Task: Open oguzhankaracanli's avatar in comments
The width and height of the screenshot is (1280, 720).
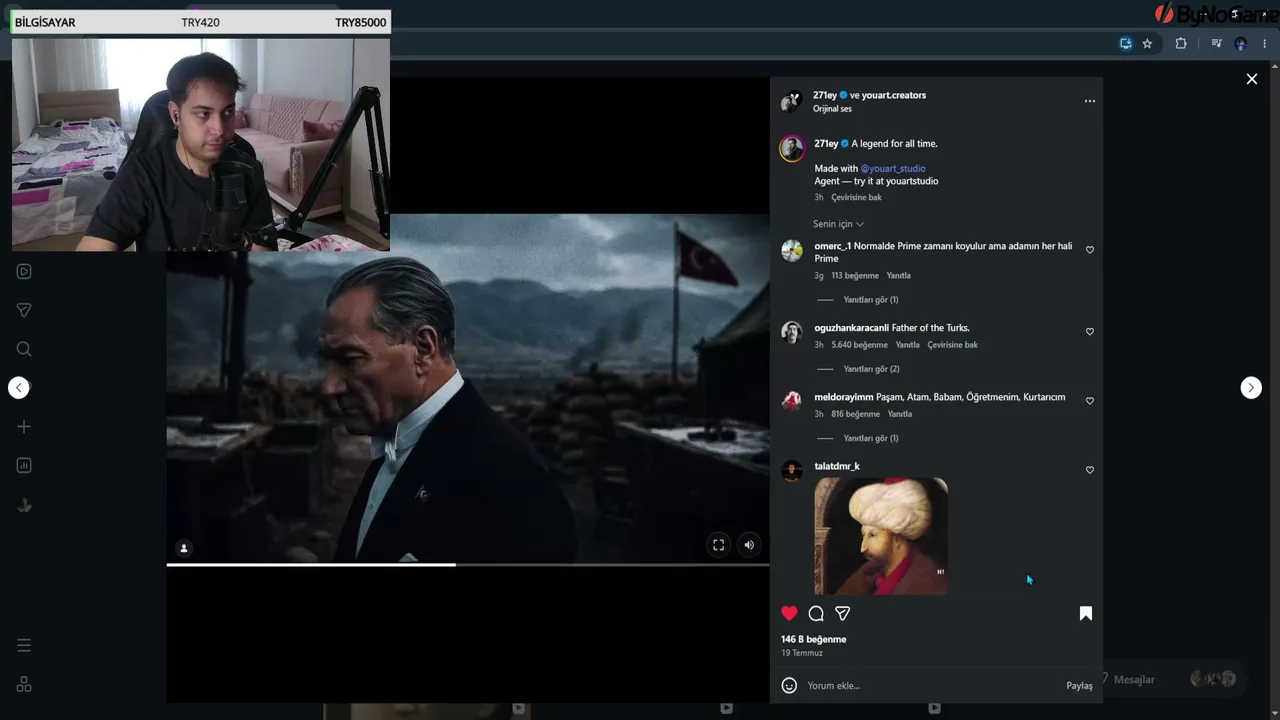Action: [792, 333]
